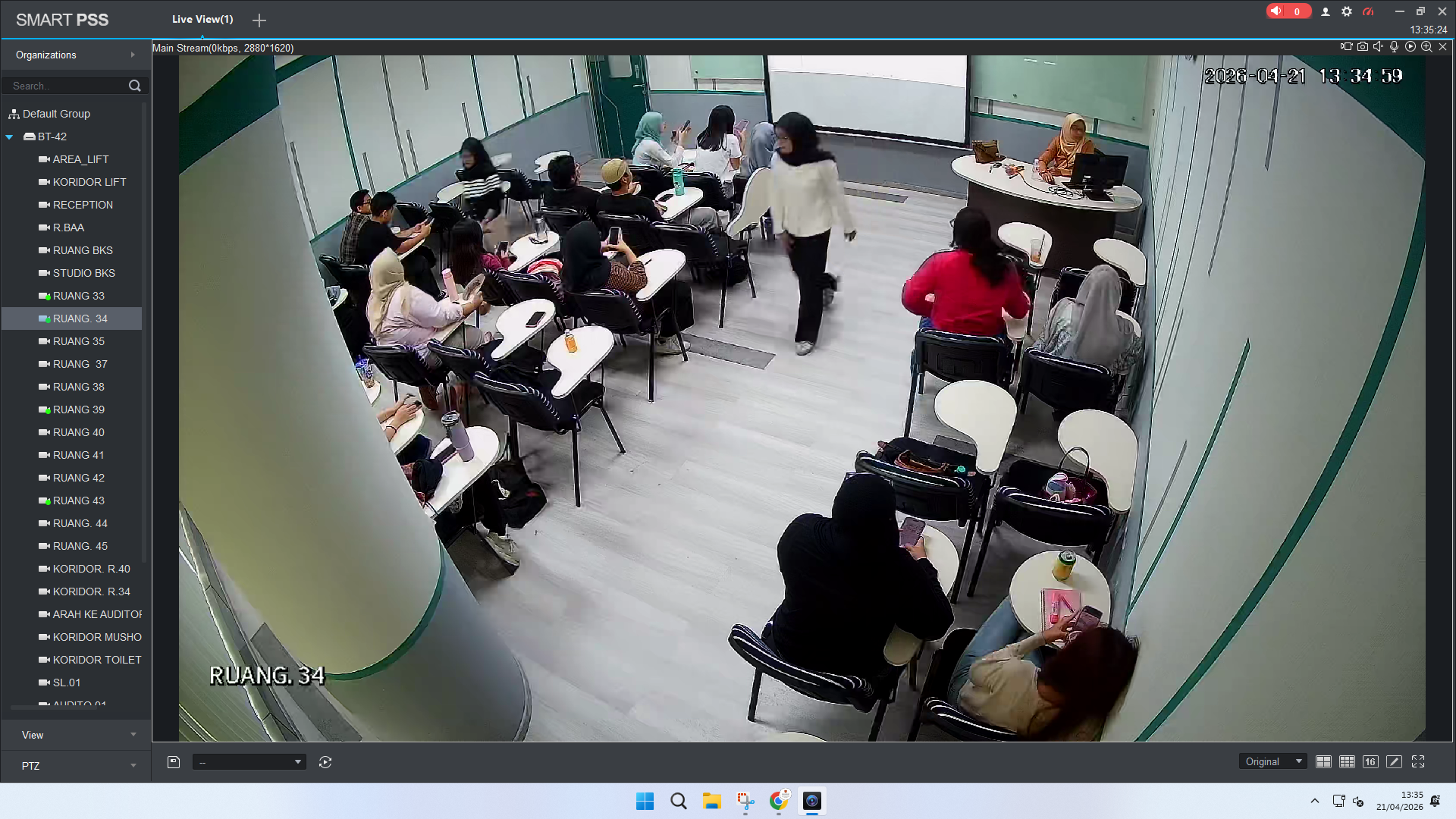1456x819 pixels.
Task: Open the KORIDOR LIFT camera channel
Action: [82, 182]
